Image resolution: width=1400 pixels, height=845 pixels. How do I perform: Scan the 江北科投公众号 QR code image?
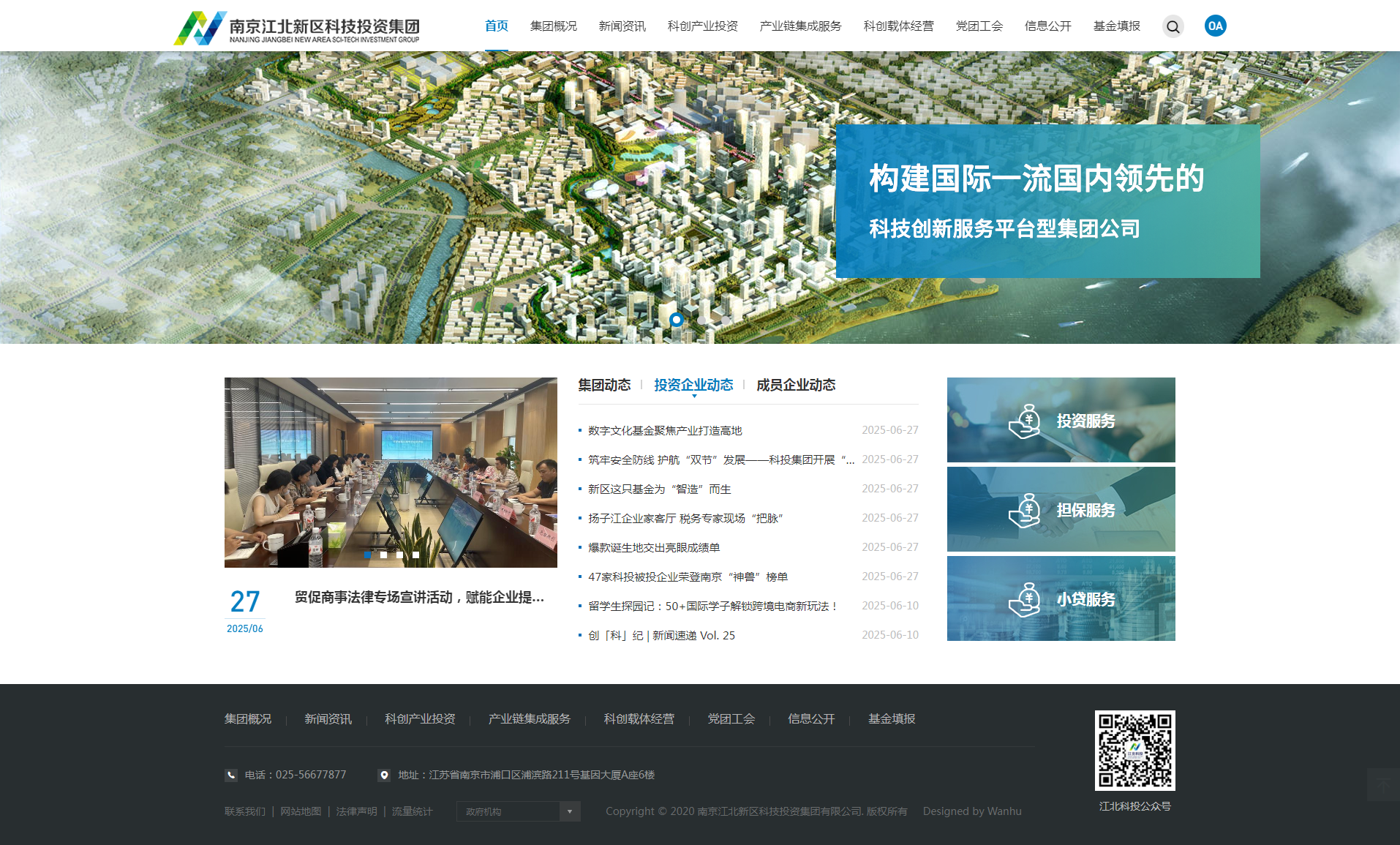[x=1134, y=751]
